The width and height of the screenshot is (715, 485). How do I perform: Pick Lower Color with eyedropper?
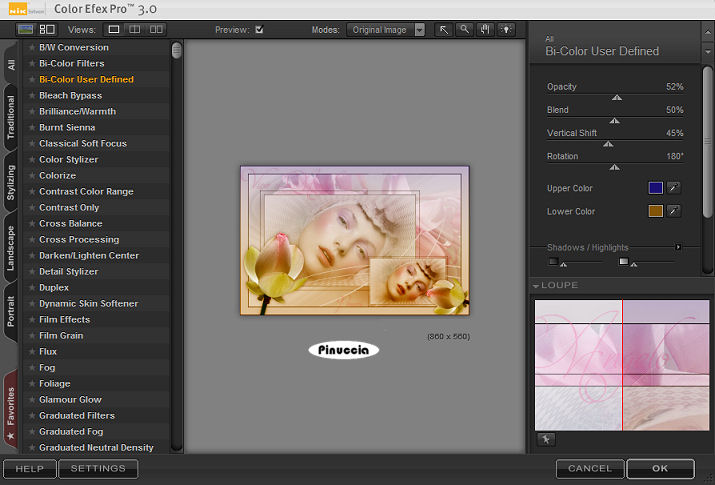click(x=674, y=211)
